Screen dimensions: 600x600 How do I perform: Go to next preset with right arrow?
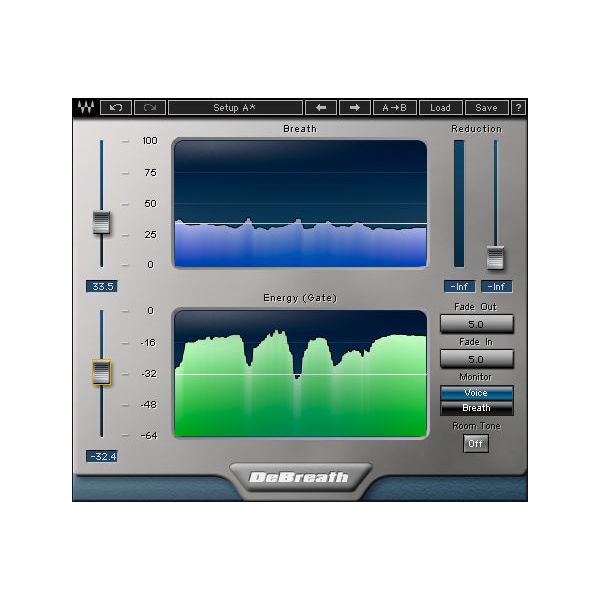354,107
